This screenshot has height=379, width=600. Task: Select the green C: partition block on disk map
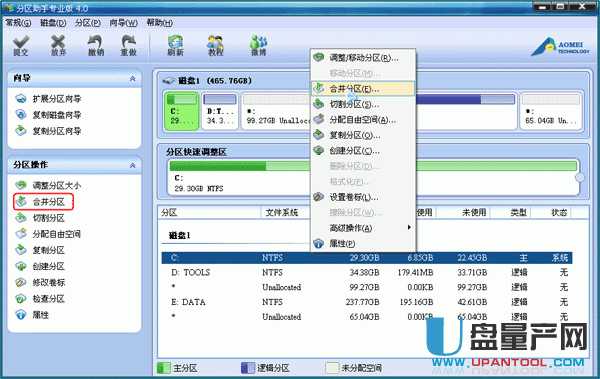click(182, 111)
